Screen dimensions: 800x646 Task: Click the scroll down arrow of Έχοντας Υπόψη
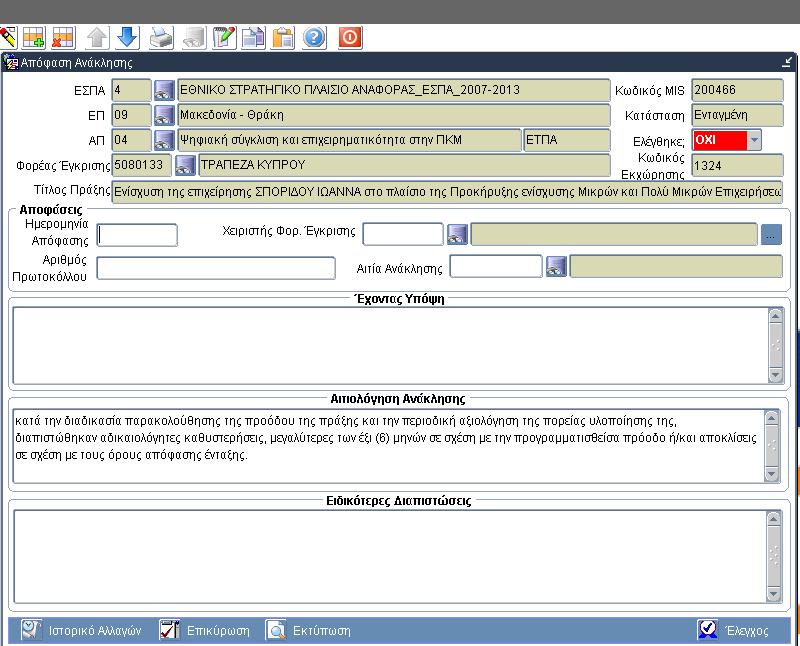click(776, 375)
